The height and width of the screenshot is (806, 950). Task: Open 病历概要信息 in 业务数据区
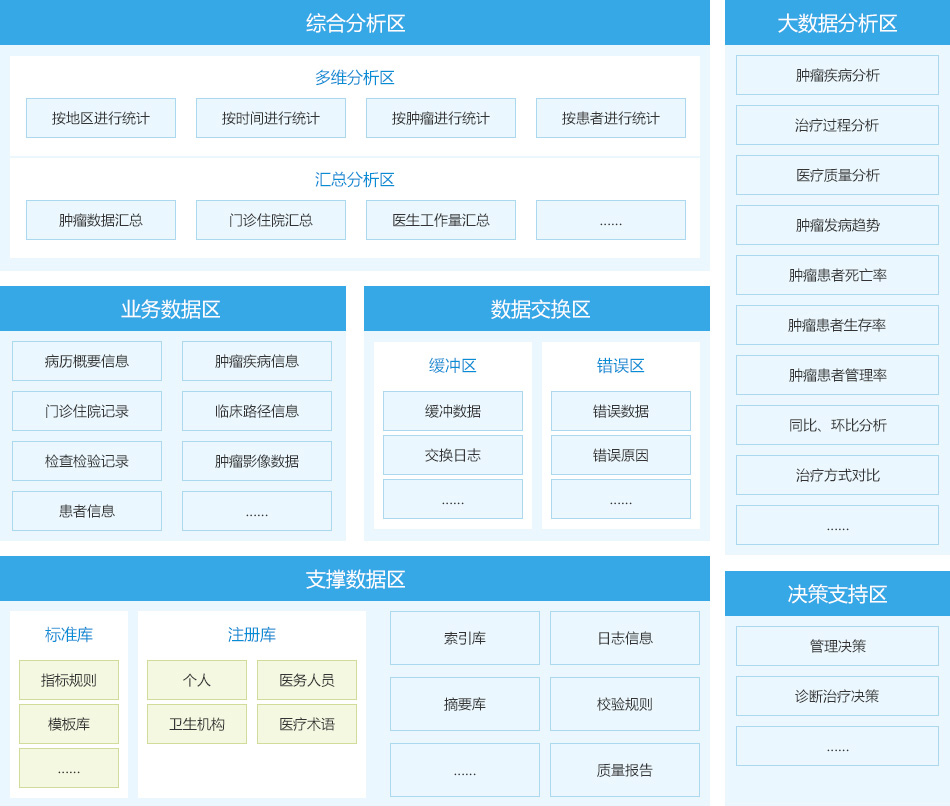click(86, 361)
